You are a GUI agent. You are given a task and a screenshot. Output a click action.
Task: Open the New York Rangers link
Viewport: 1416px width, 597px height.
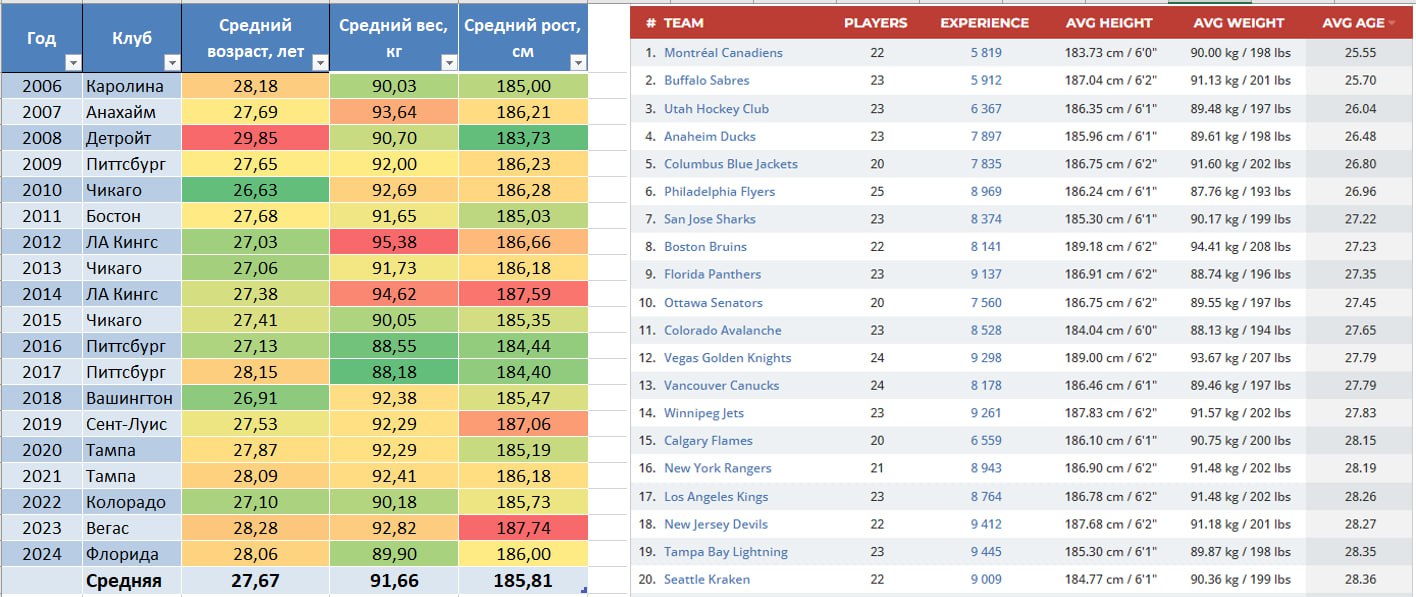(x=718, y=468)
